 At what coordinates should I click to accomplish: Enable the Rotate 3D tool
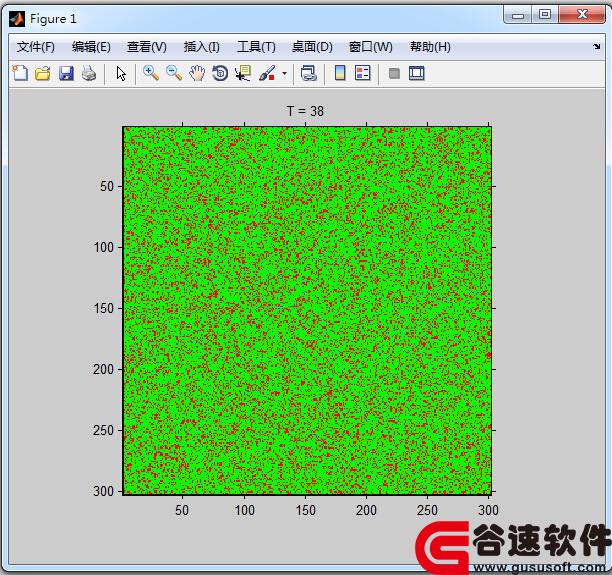pos(220,73)
